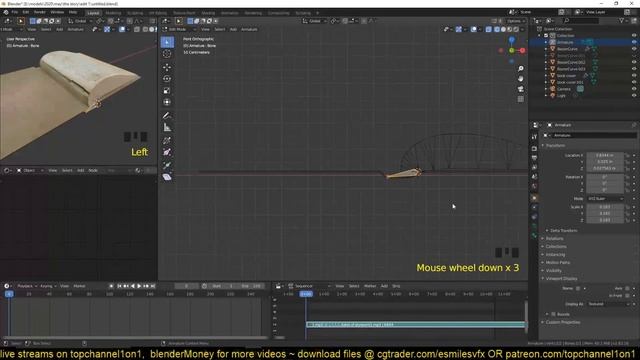640x360 pixels.
Task: Hide the Armature object in outliner
Action: point(634,42)
